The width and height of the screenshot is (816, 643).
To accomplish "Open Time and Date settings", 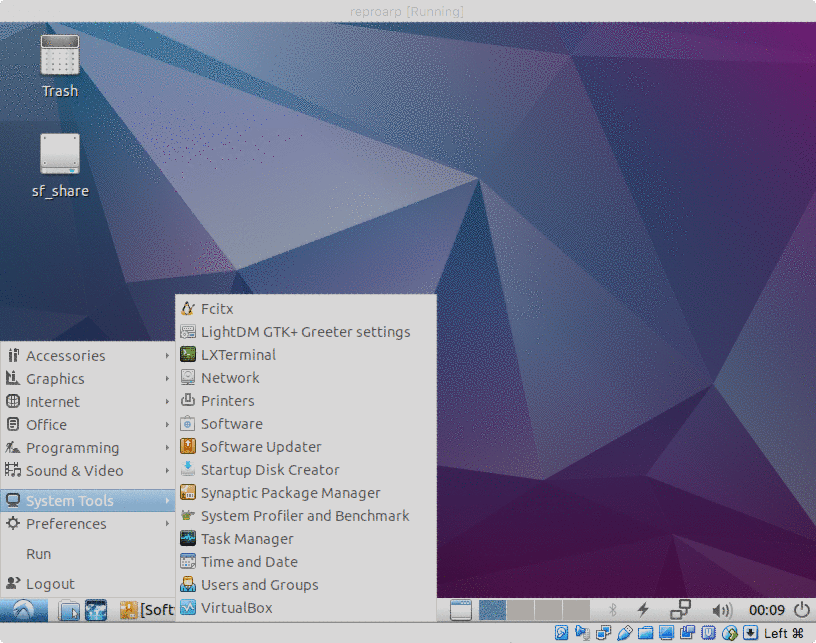I will (305, 561).
